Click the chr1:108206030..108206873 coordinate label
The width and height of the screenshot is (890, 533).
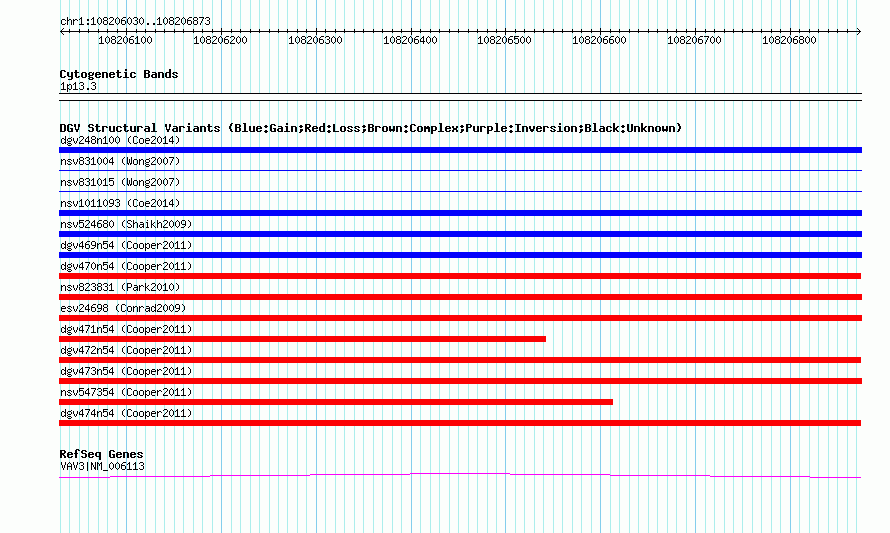(x=135, y=22)
